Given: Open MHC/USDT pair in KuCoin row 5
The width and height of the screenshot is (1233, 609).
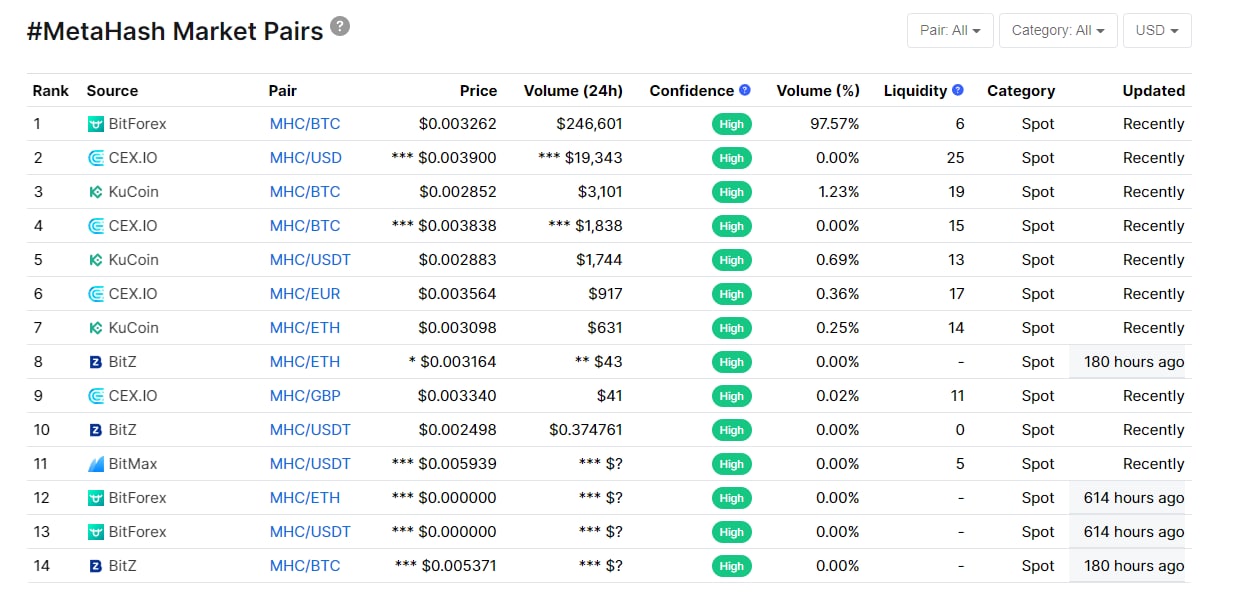Looking at the screenshot, I should click(310, 260).
